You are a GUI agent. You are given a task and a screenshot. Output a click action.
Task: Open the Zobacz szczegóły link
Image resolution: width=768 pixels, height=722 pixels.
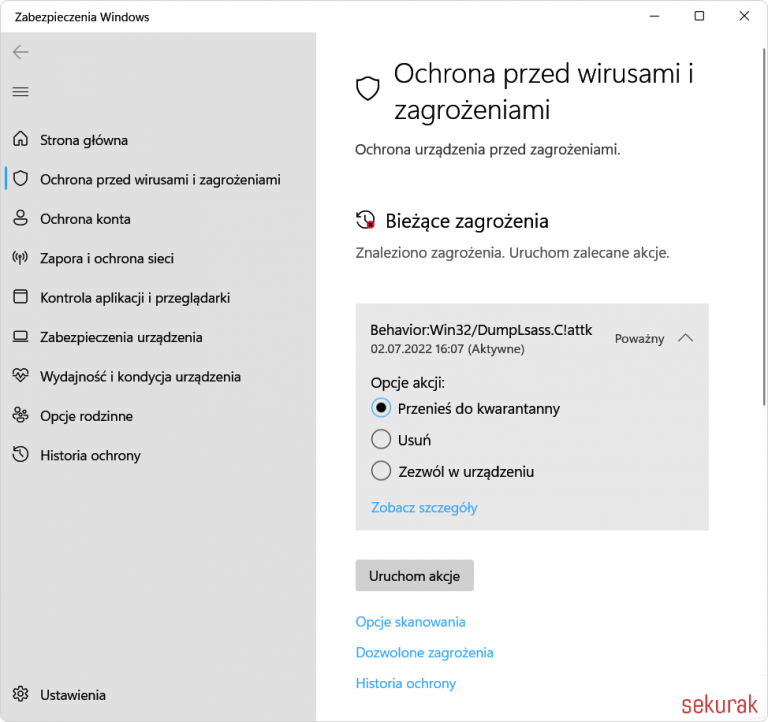tap(424, 507)
